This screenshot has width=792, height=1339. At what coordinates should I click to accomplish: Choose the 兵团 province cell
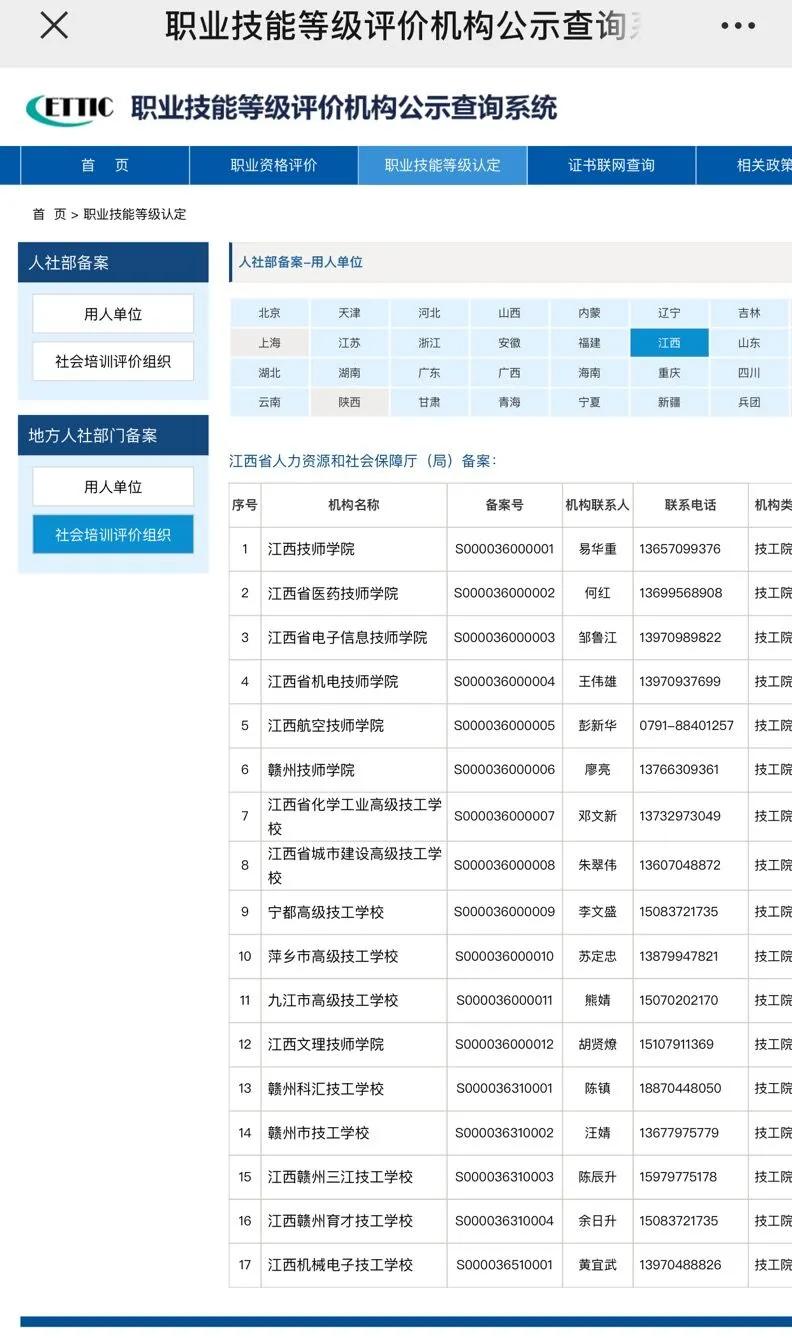tap(750, 403)
